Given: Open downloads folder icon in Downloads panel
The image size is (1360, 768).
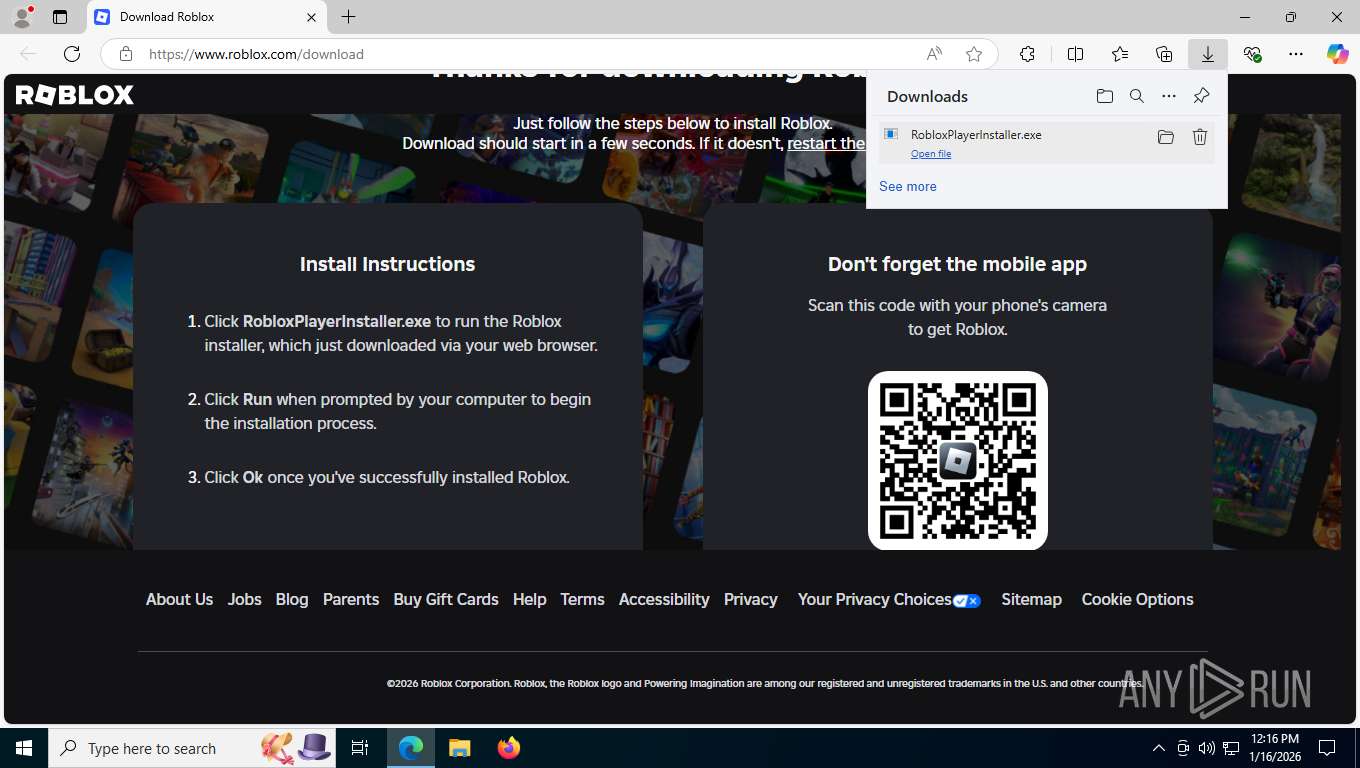Looking at the screenshot, I should click(x=1104, y=96).
